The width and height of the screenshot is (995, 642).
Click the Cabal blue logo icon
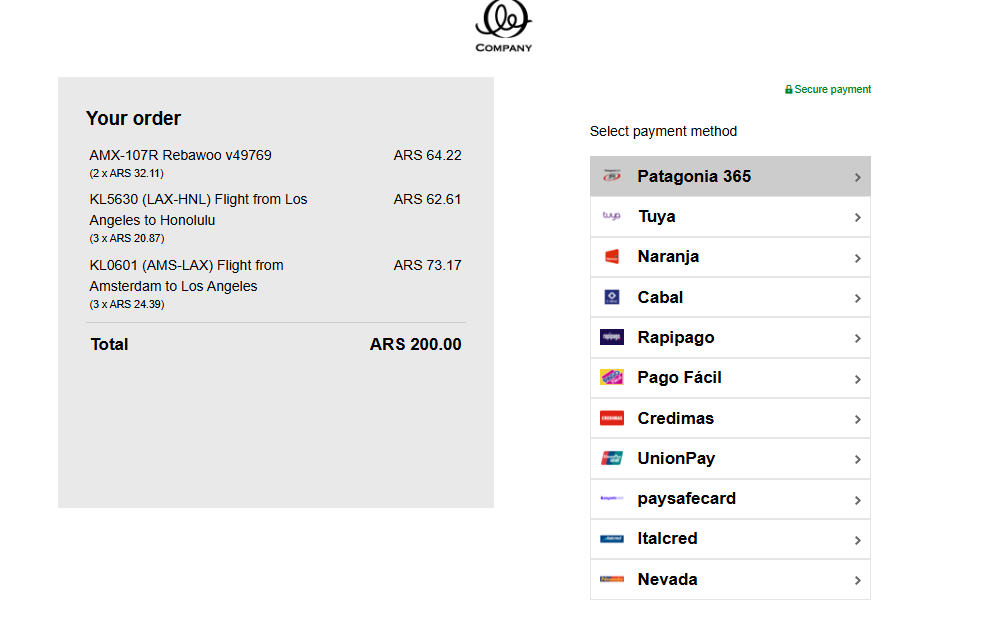point(612,297)
